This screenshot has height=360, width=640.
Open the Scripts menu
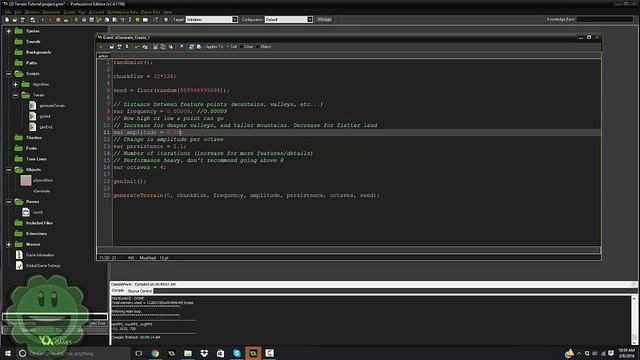point(69,12)
